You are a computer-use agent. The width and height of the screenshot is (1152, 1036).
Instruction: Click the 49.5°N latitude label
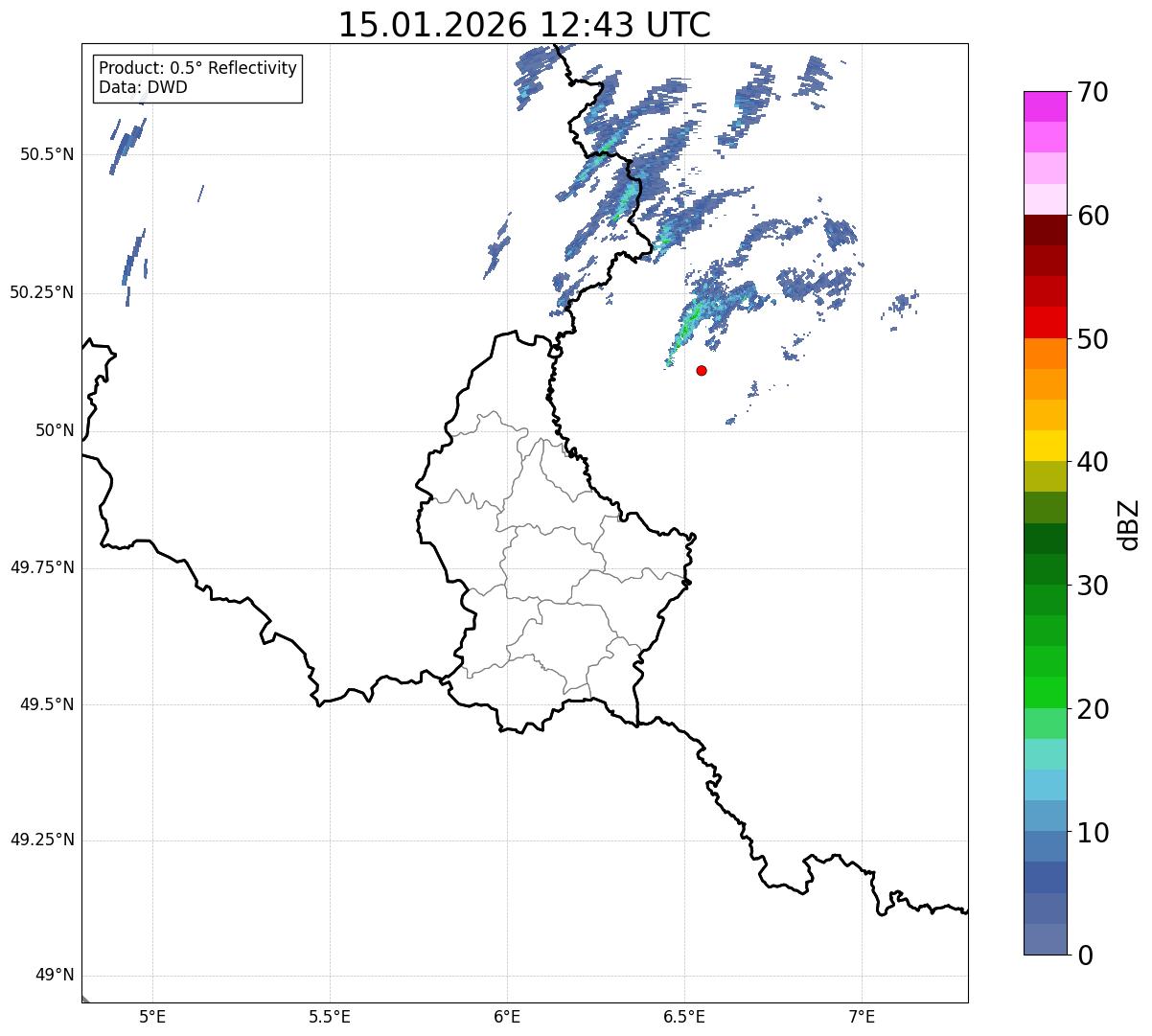click(47, 704)
